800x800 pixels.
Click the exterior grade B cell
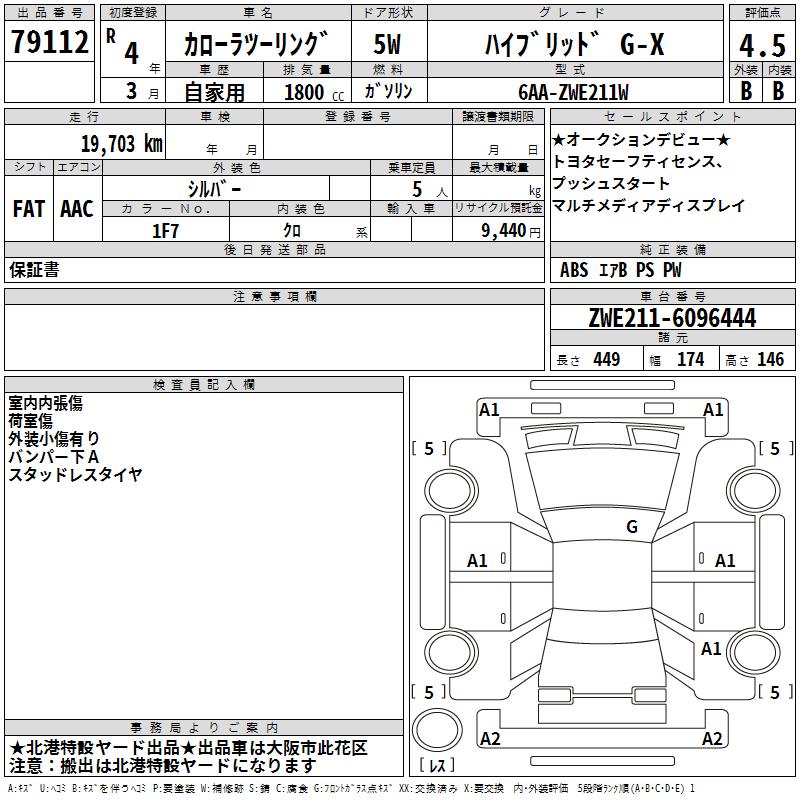[746, 90]
